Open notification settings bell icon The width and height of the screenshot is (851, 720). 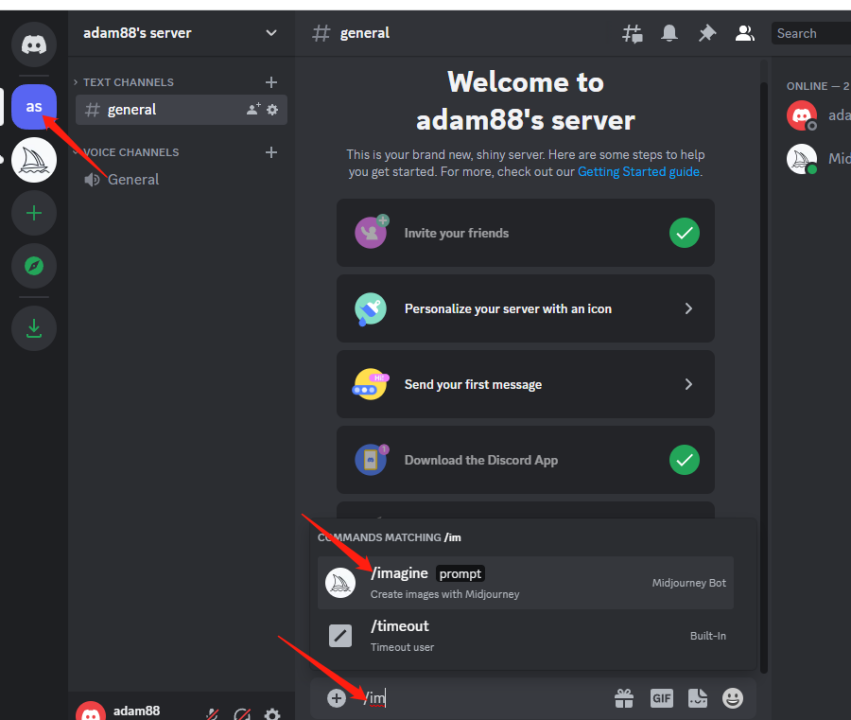pyautogui.click(x=669, y=34)
